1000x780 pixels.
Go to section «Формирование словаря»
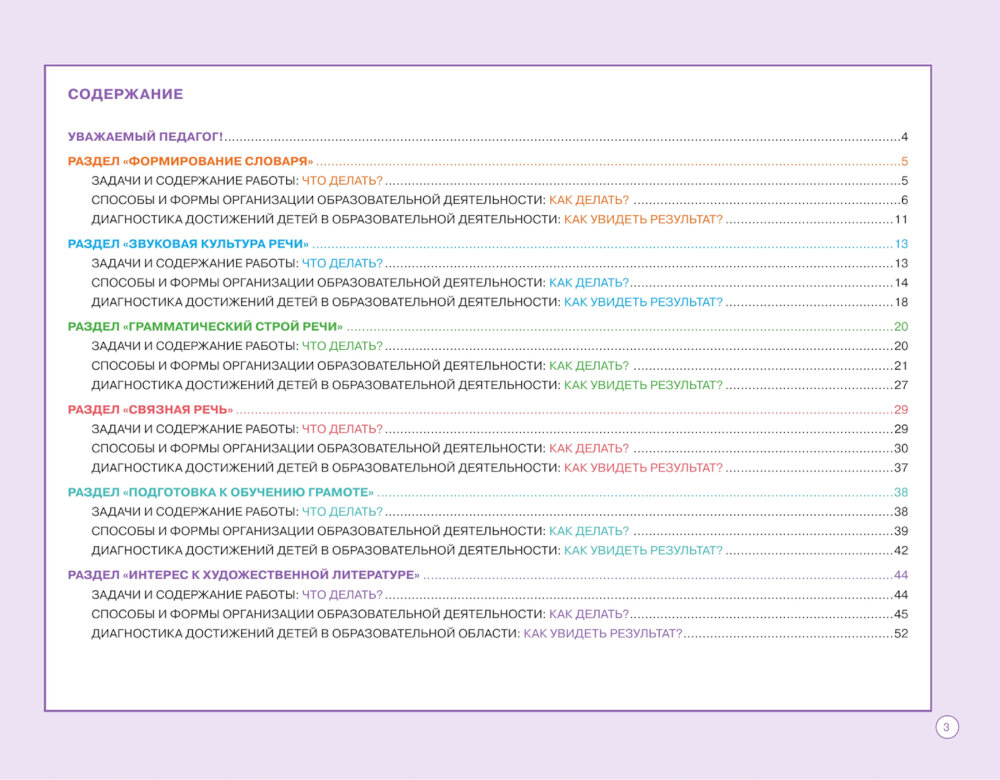190,162
